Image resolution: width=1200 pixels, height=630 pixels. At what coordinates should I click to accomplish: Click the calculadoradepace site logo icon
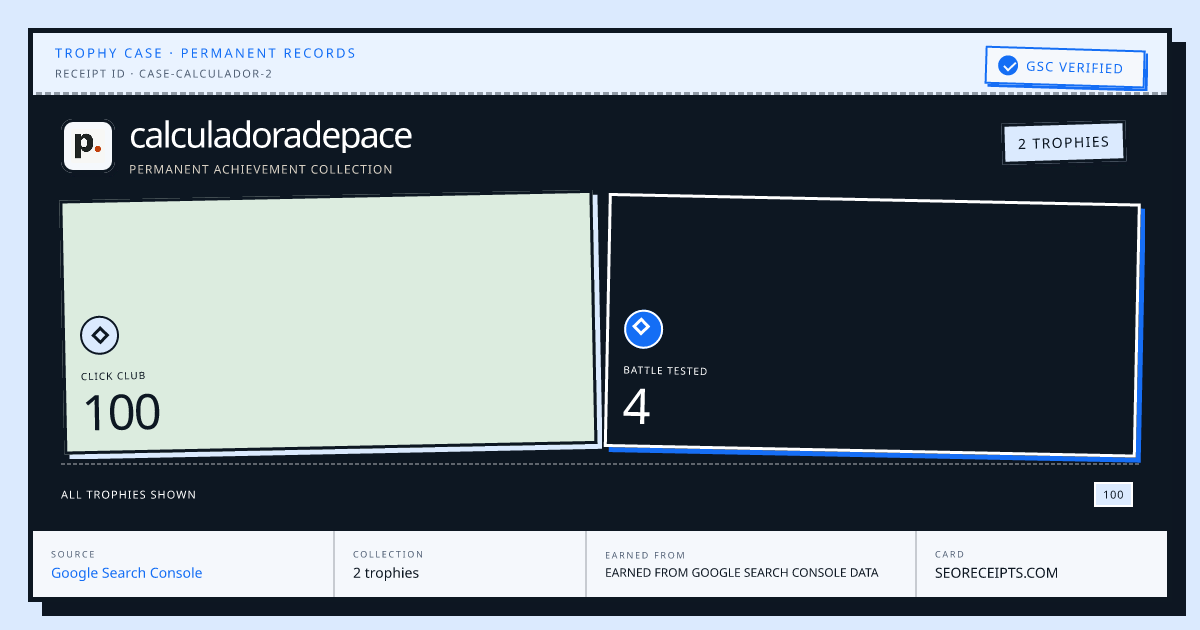pos(88,146)
